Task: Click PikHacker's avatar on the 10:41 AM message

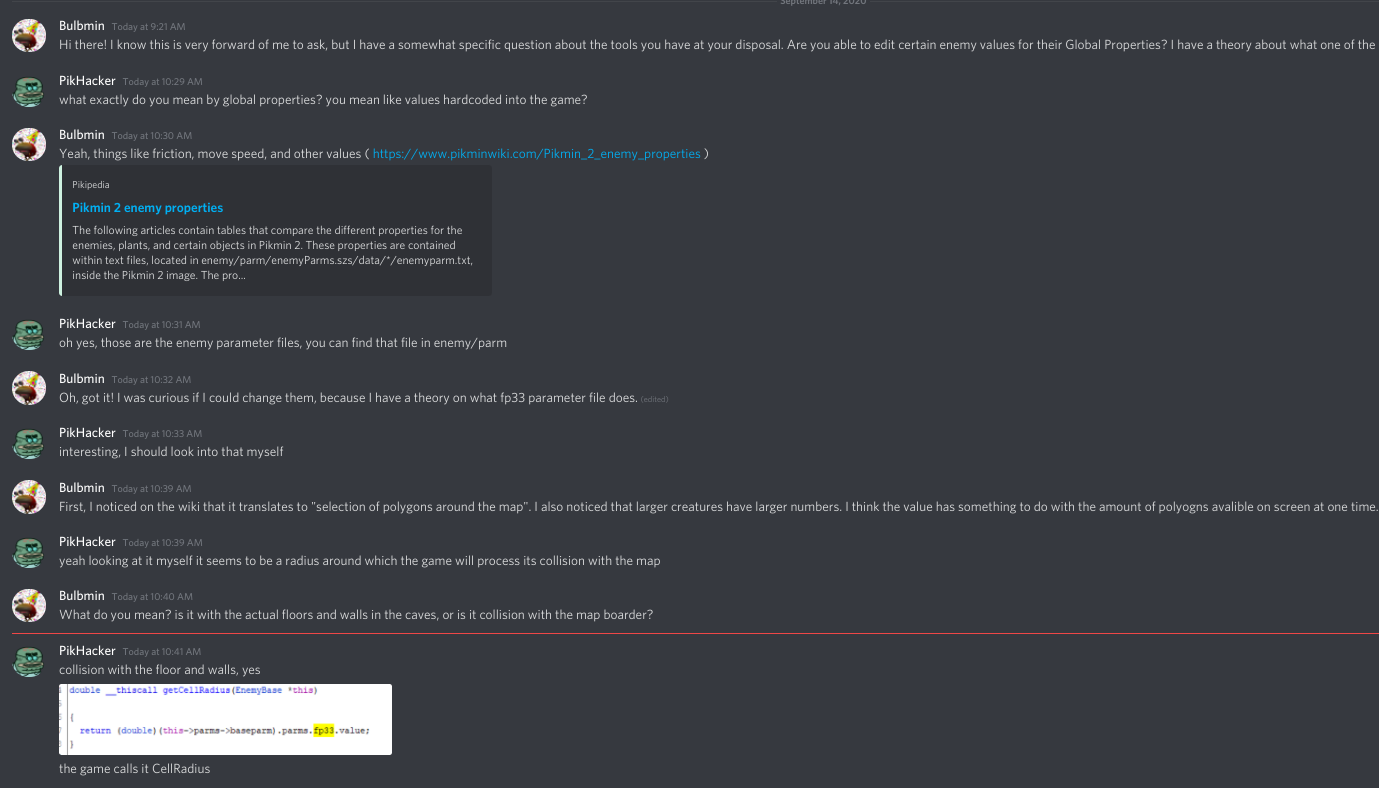Action: point(28,660)
